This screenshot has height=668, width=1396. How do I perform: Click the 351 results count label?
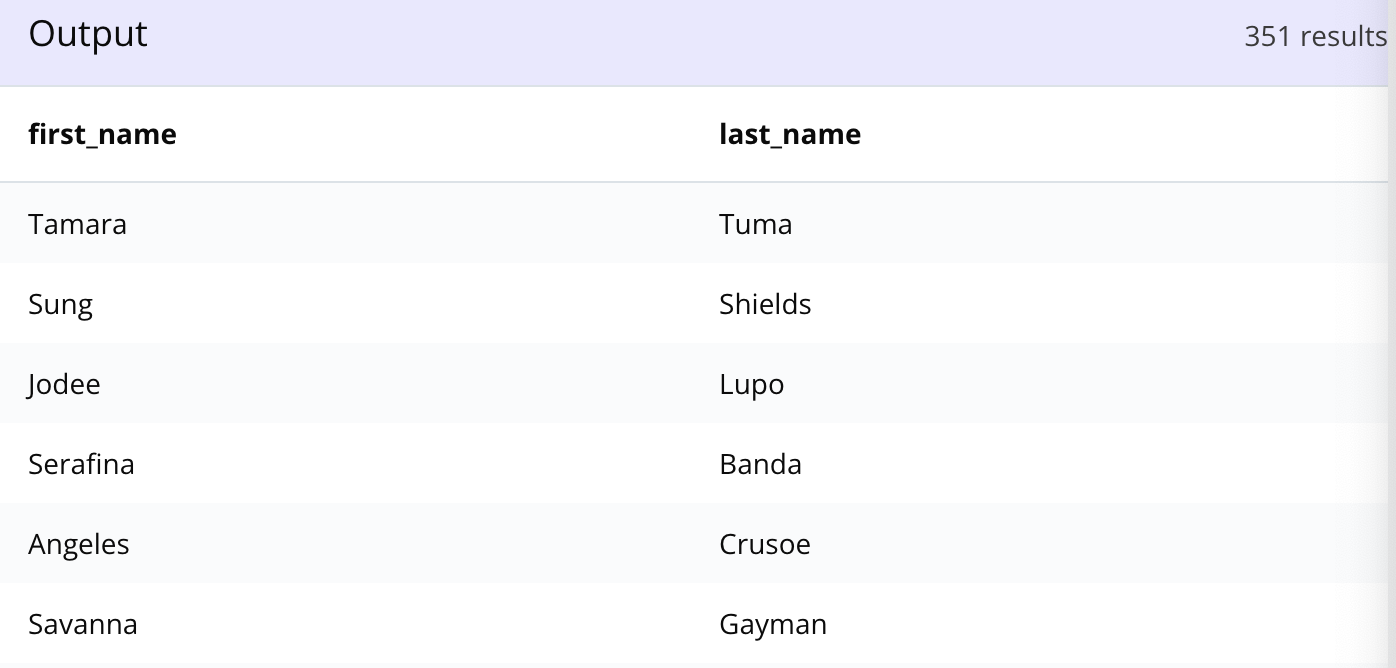point(1315,36)
